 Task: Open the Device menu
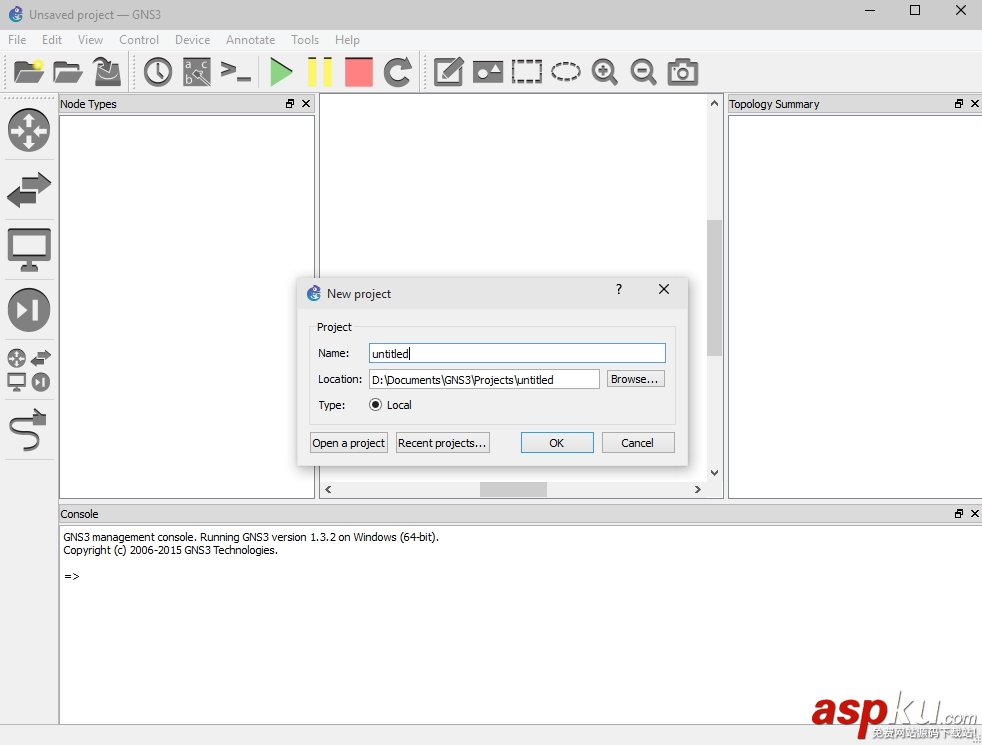pos(192,39)
